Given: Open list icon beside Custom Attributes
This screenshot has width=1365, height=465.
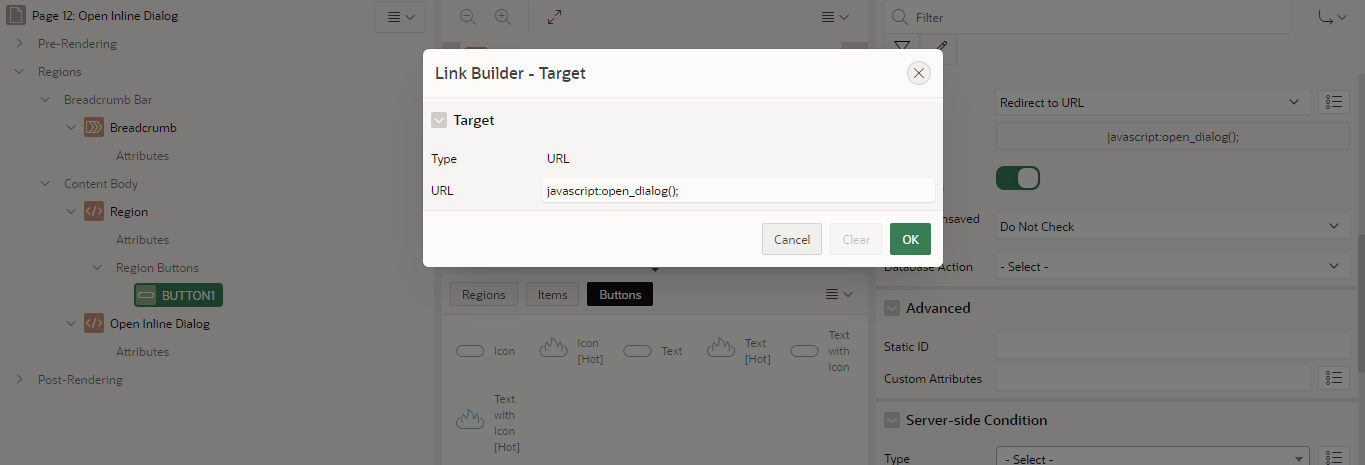Looking at the screenshot, I should [1334, 378].
